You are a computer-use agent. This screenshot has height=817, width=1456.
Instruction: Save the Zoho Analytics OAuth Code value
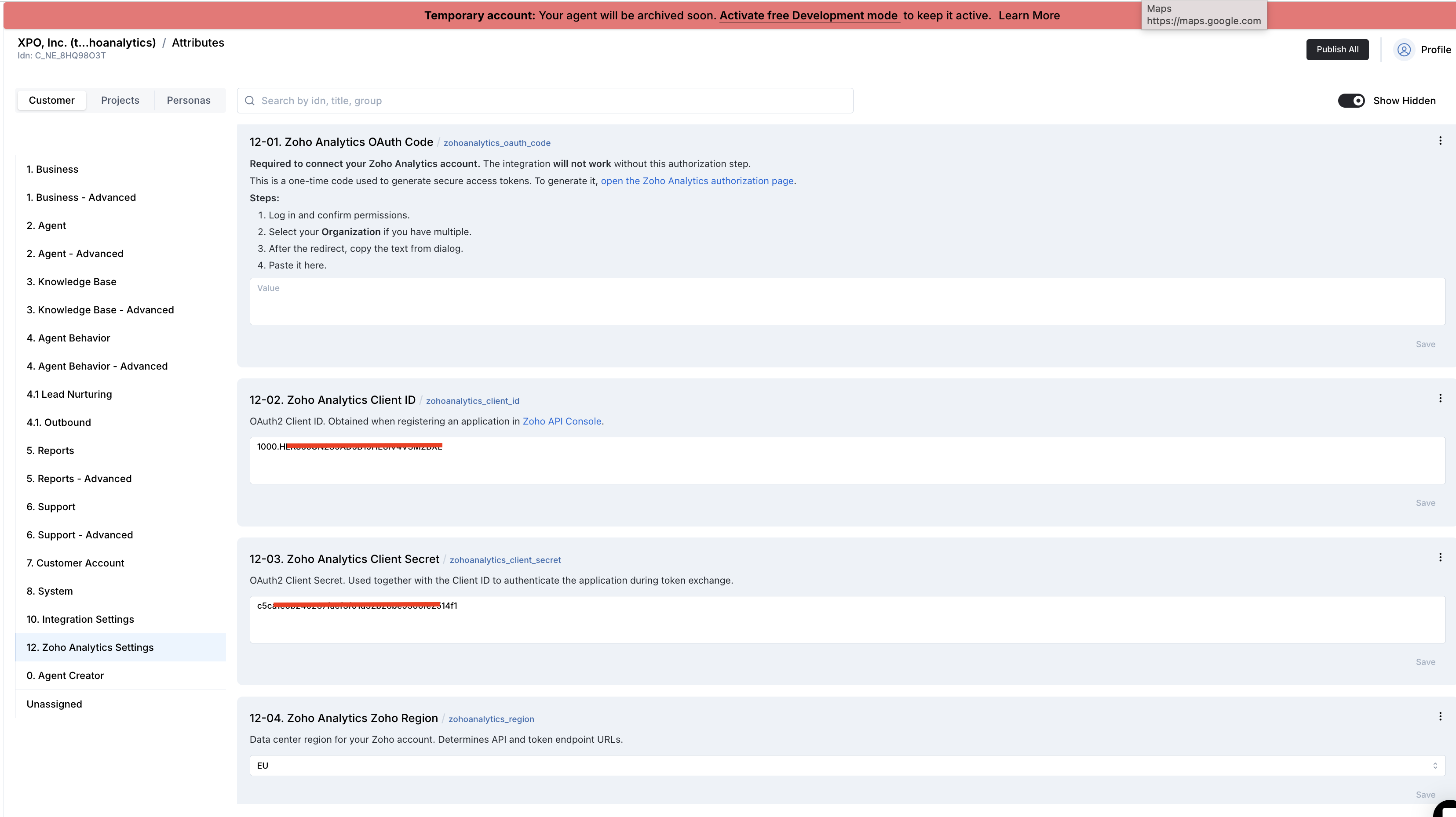click(1425, 345)
